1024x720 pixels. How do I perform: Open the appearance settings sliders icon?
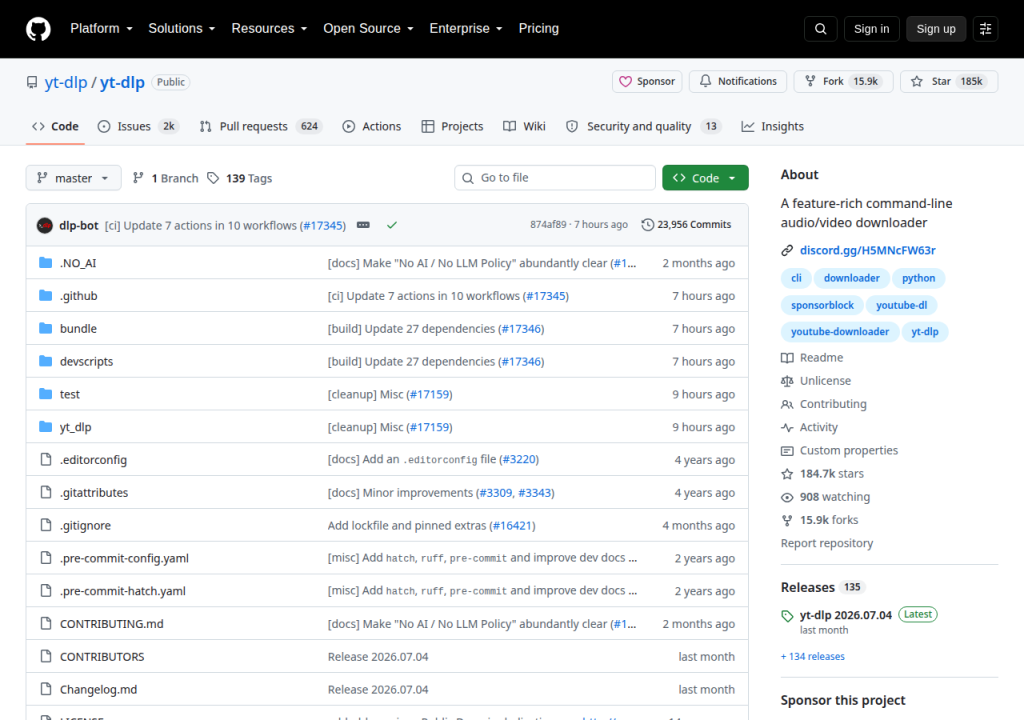[985, 29]
